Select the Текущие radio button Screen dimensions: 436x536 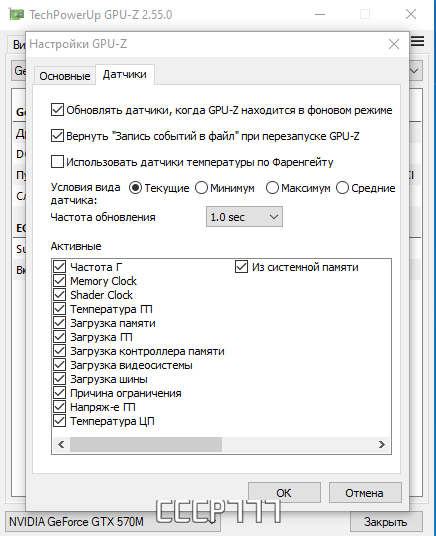click(x=135, y=188)
